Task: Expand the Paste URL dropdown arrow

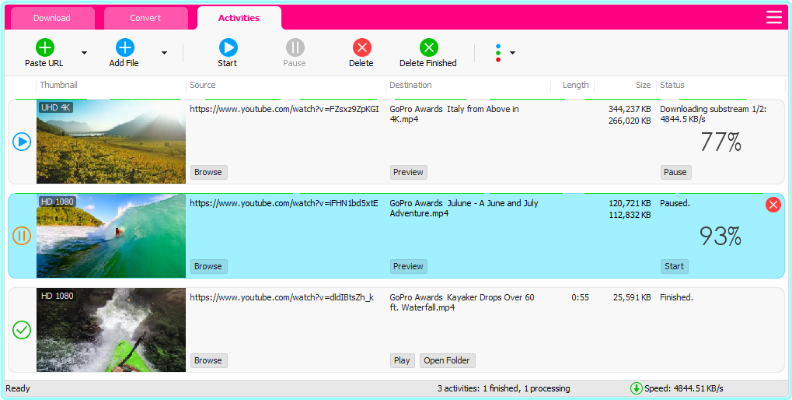Action: 84,53
